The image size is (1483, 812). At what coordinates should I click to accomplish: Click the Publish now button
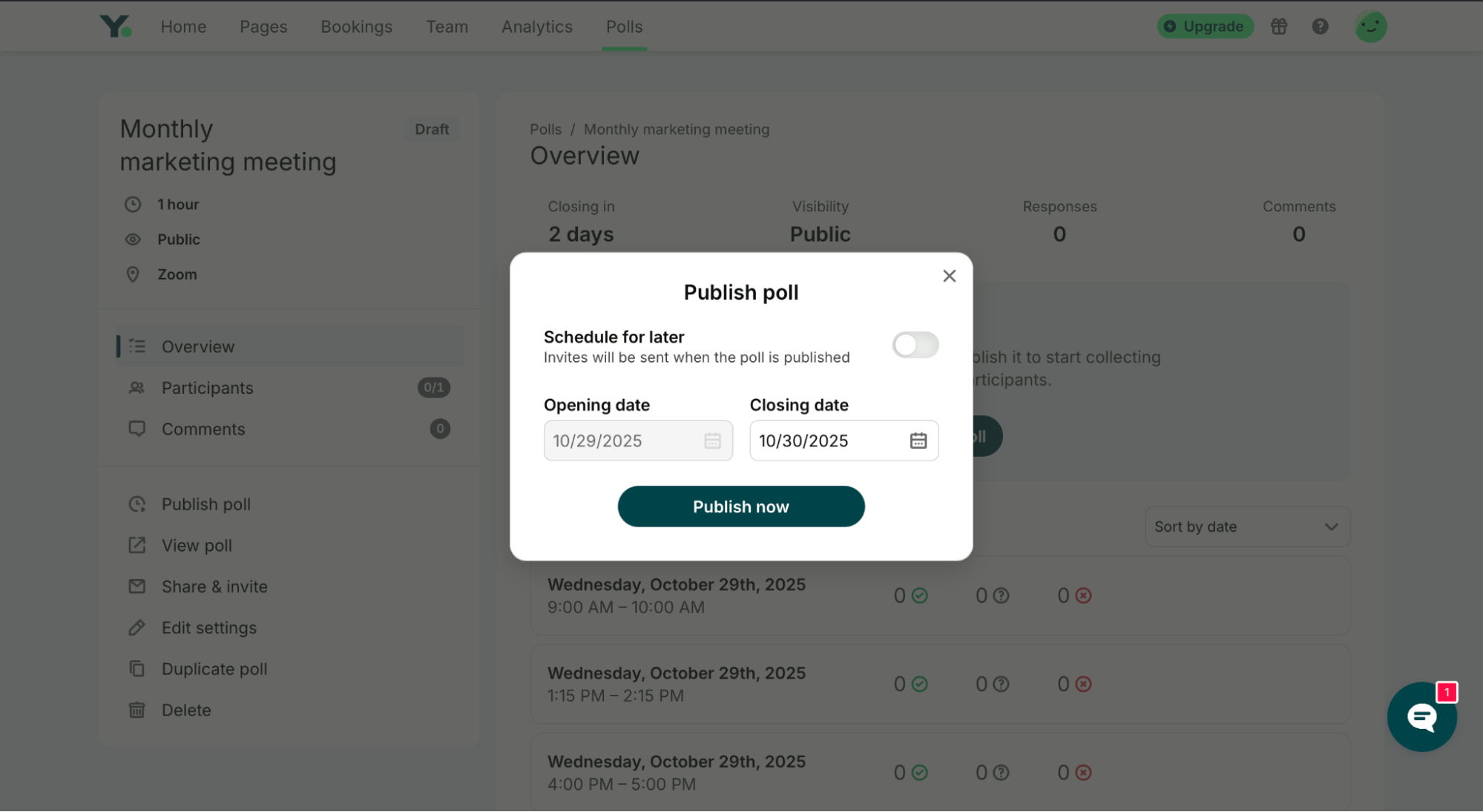coord(740,506)
